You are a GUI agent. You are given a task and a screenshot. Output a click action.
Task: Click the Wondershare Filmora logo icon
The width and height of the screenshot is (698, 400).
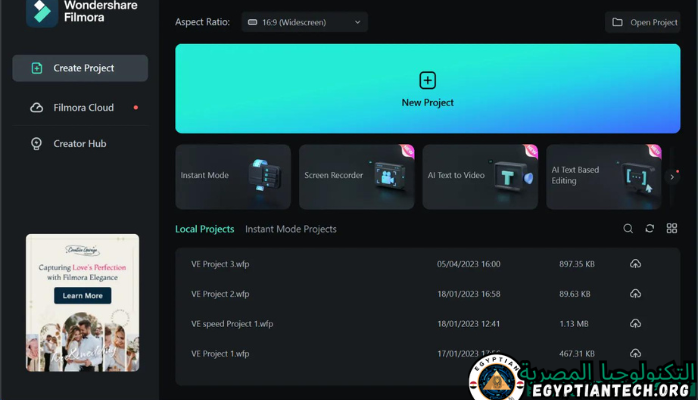[42, 12]
